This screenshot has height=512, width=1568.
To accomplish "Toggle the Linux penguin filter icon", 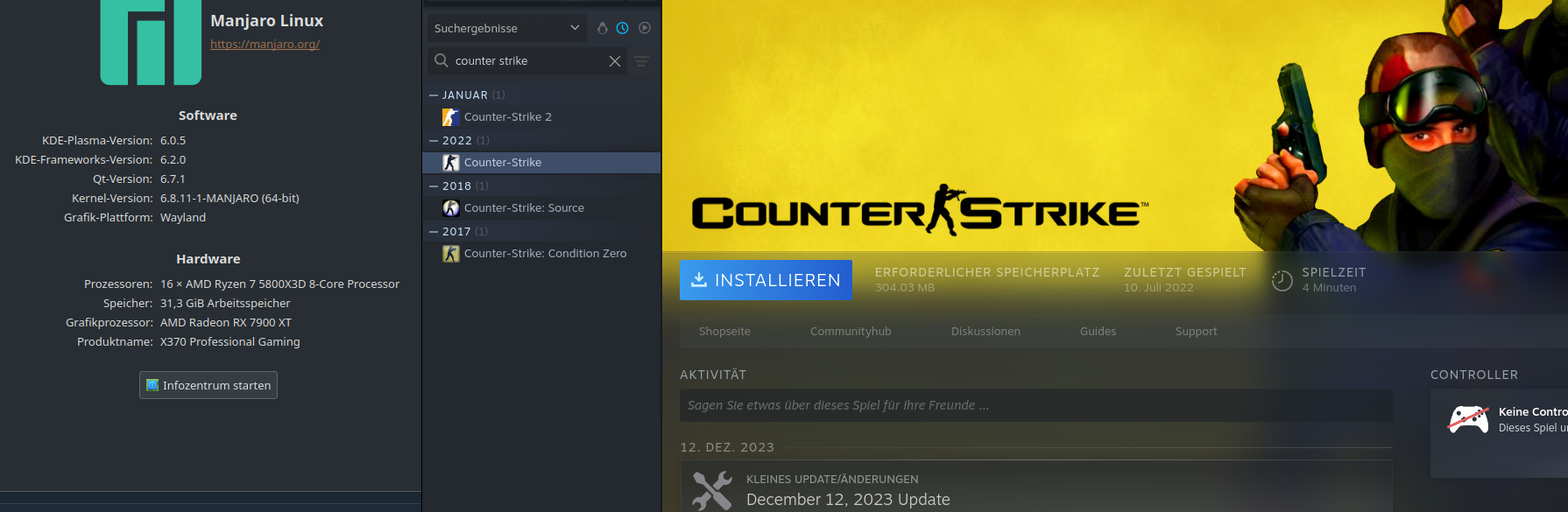I will [x=602, y=28].
